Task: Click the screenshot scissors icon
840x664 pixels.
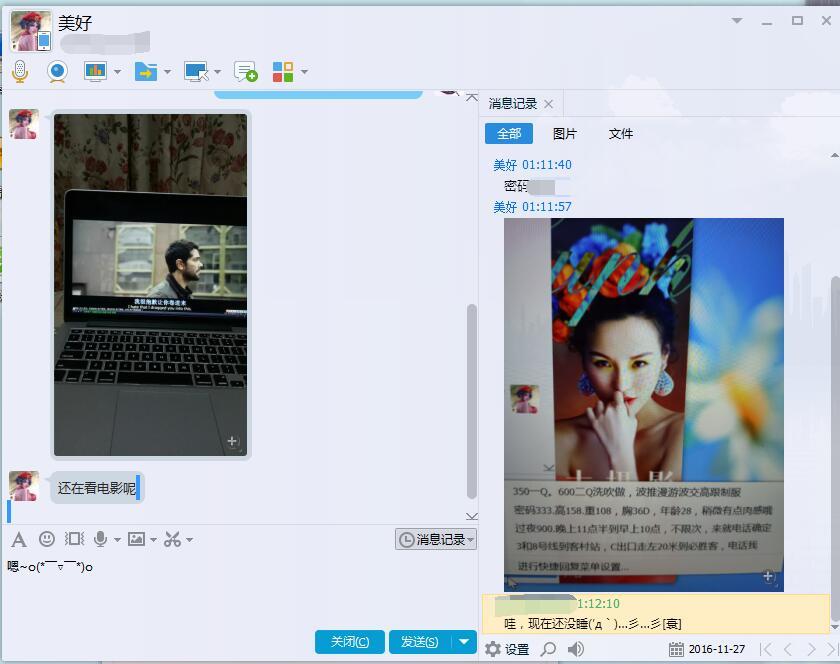Action: tap(172, 539)
